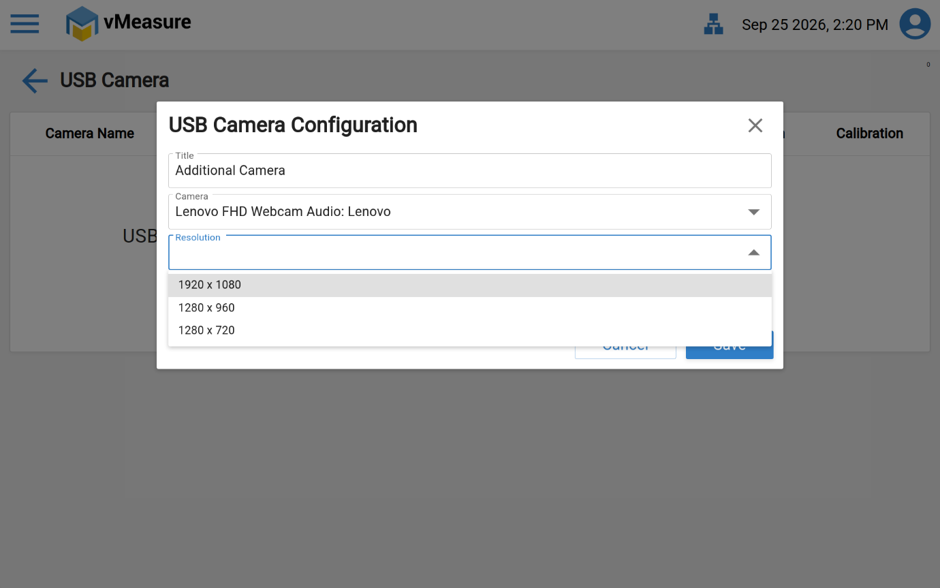Click the partially hidden Save button
Image resolution: width=940 pixels, height=588 pixels.
coord(730,352)
